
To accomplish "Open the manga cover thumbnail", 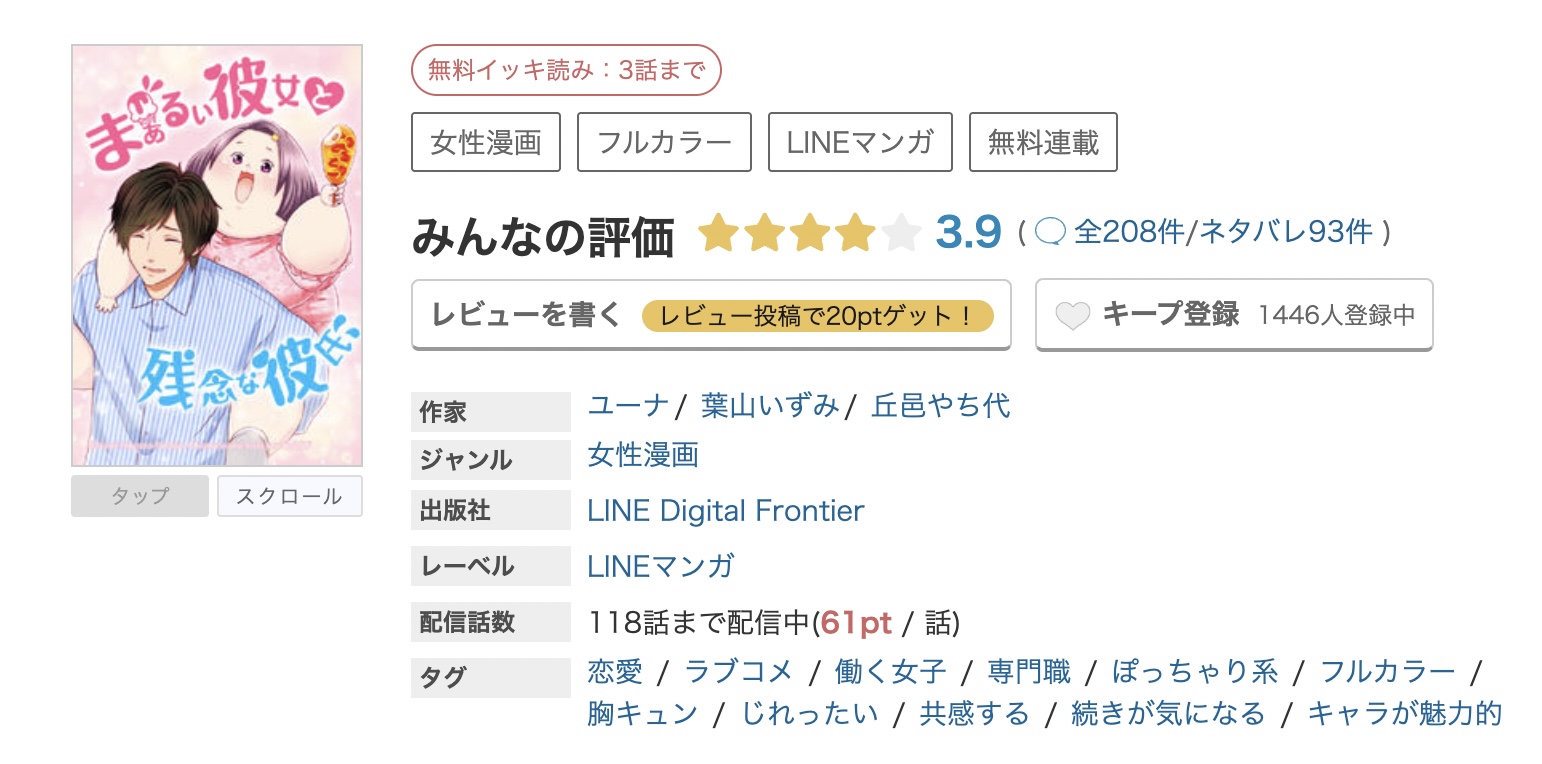I will (217, 255).
